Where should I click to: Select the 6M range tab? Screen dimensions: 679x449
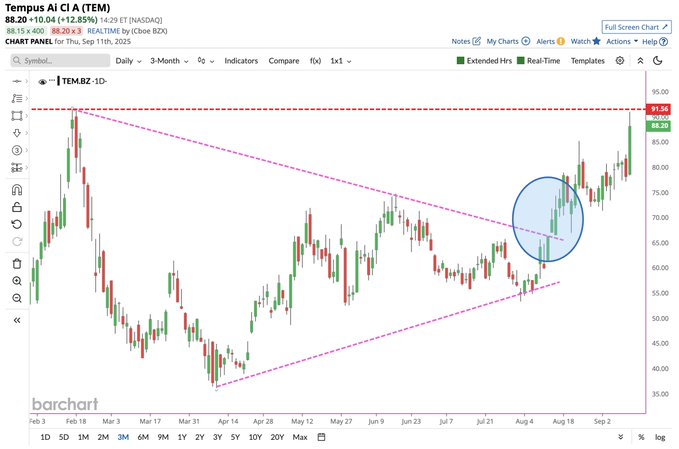[143, 437]
